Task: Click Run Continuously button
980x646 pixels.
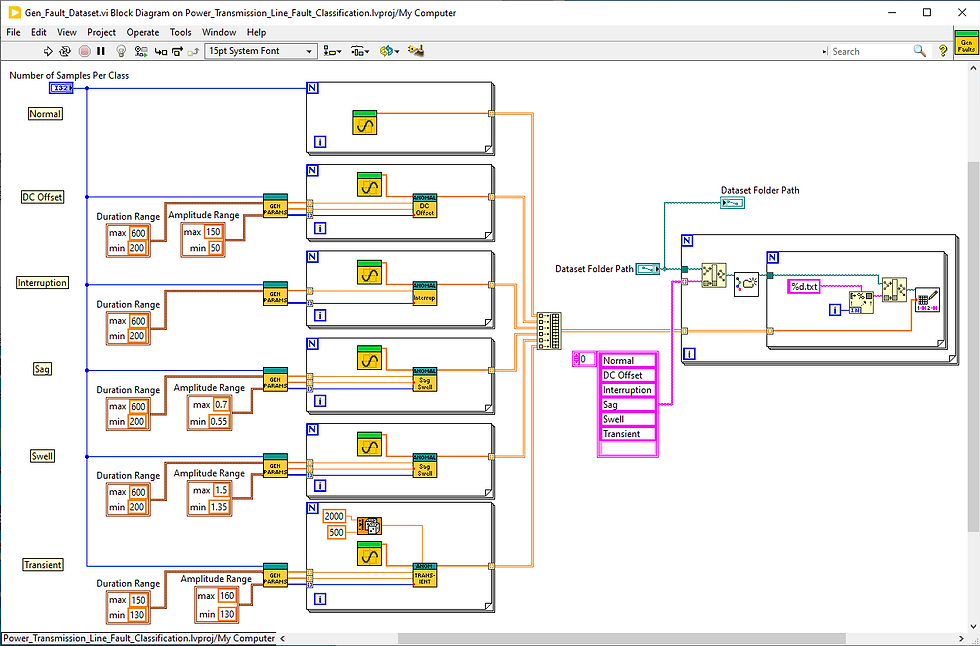Action: pyautogui.click(x=64, y=51)
